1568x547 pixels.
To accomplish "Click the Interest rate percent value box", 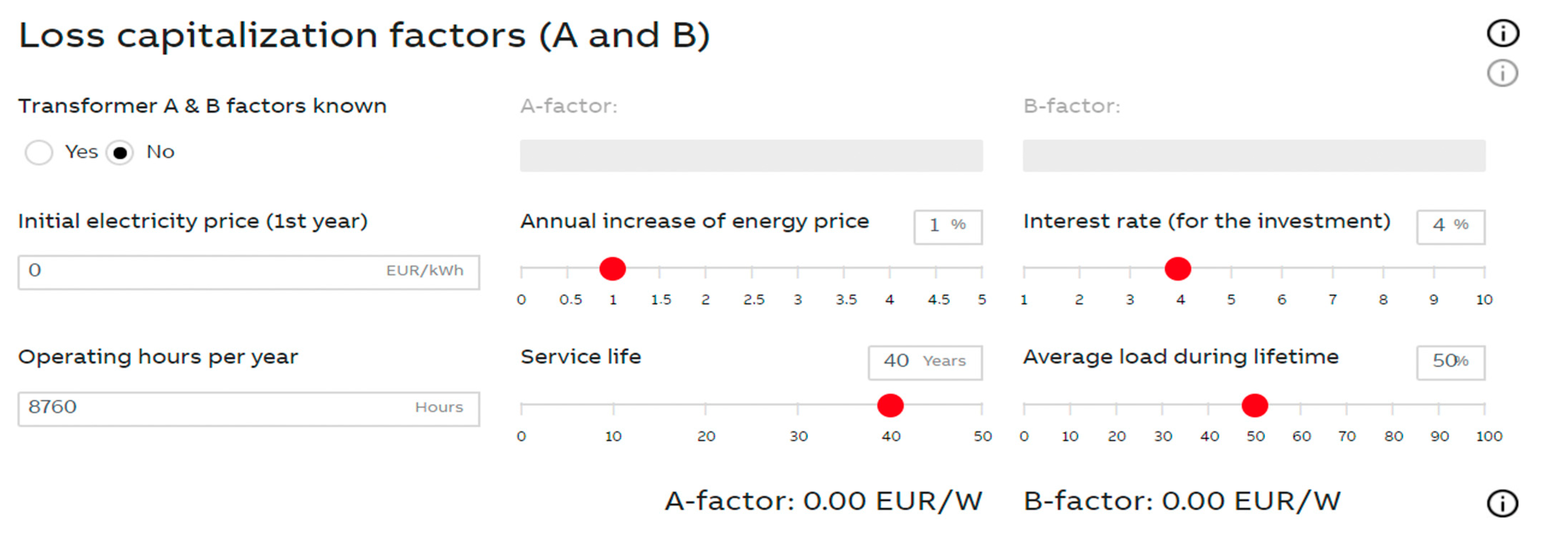I will pos(1450,226).
